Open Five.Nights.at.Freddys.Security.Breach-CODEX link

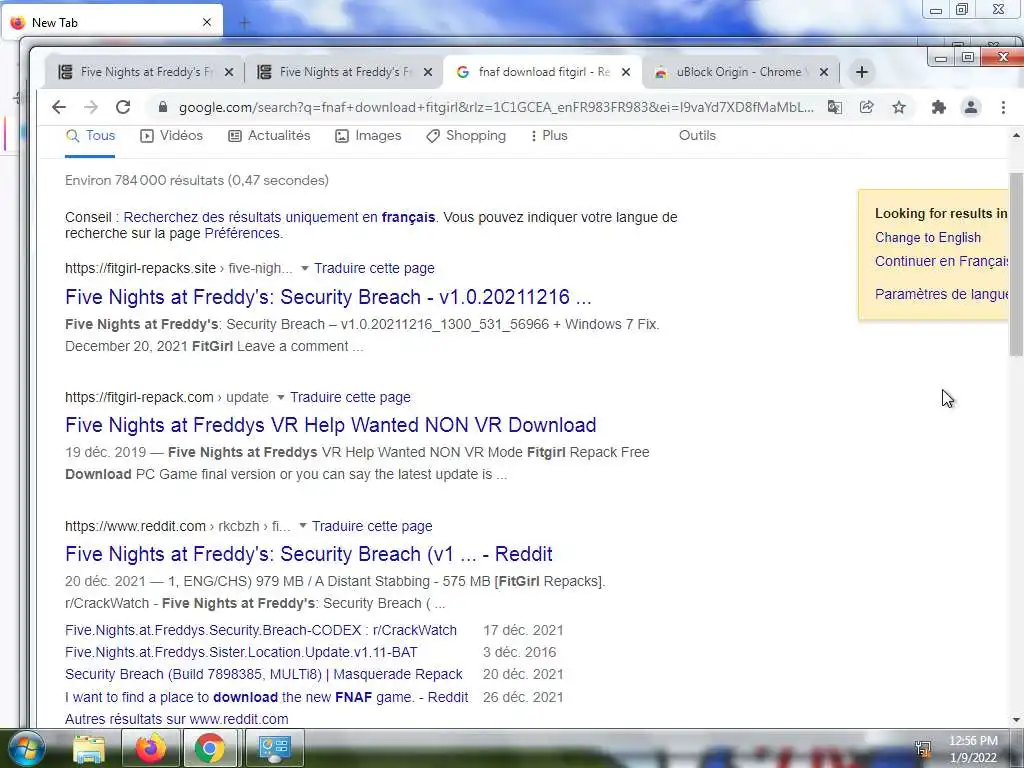(261, 630)
